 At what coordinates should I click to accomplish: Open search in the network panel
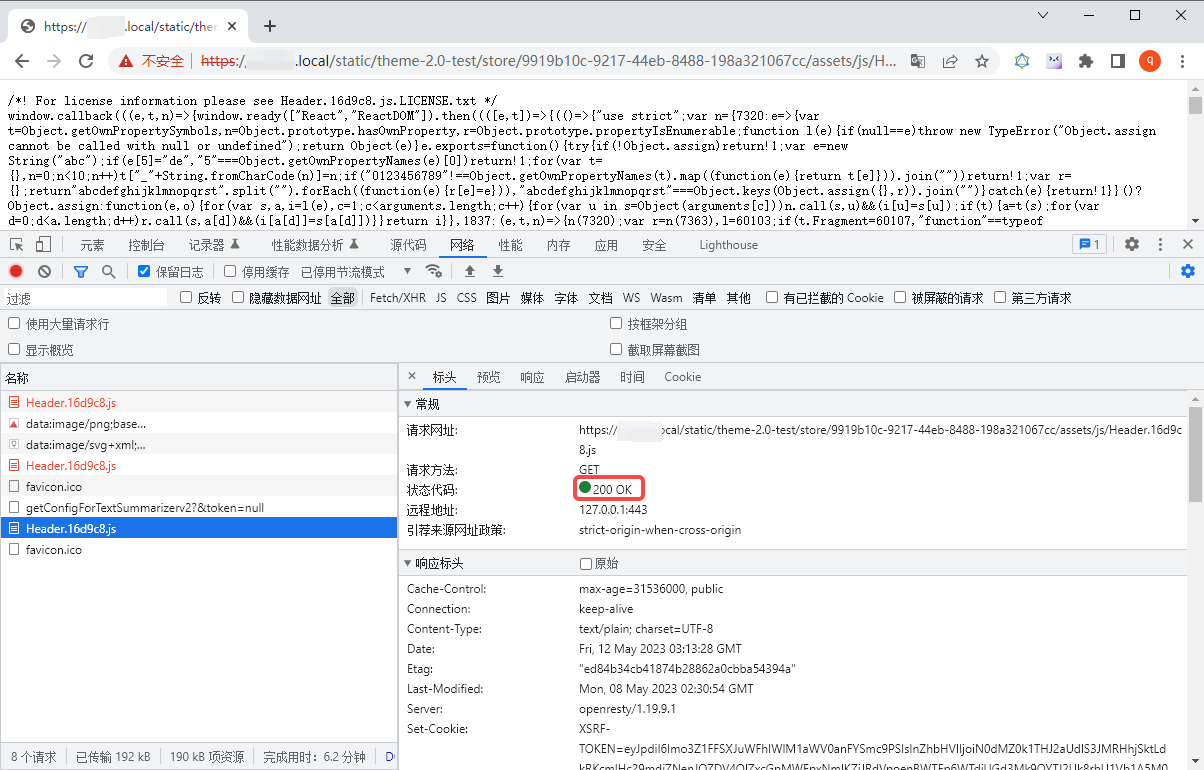pos(108,271)
